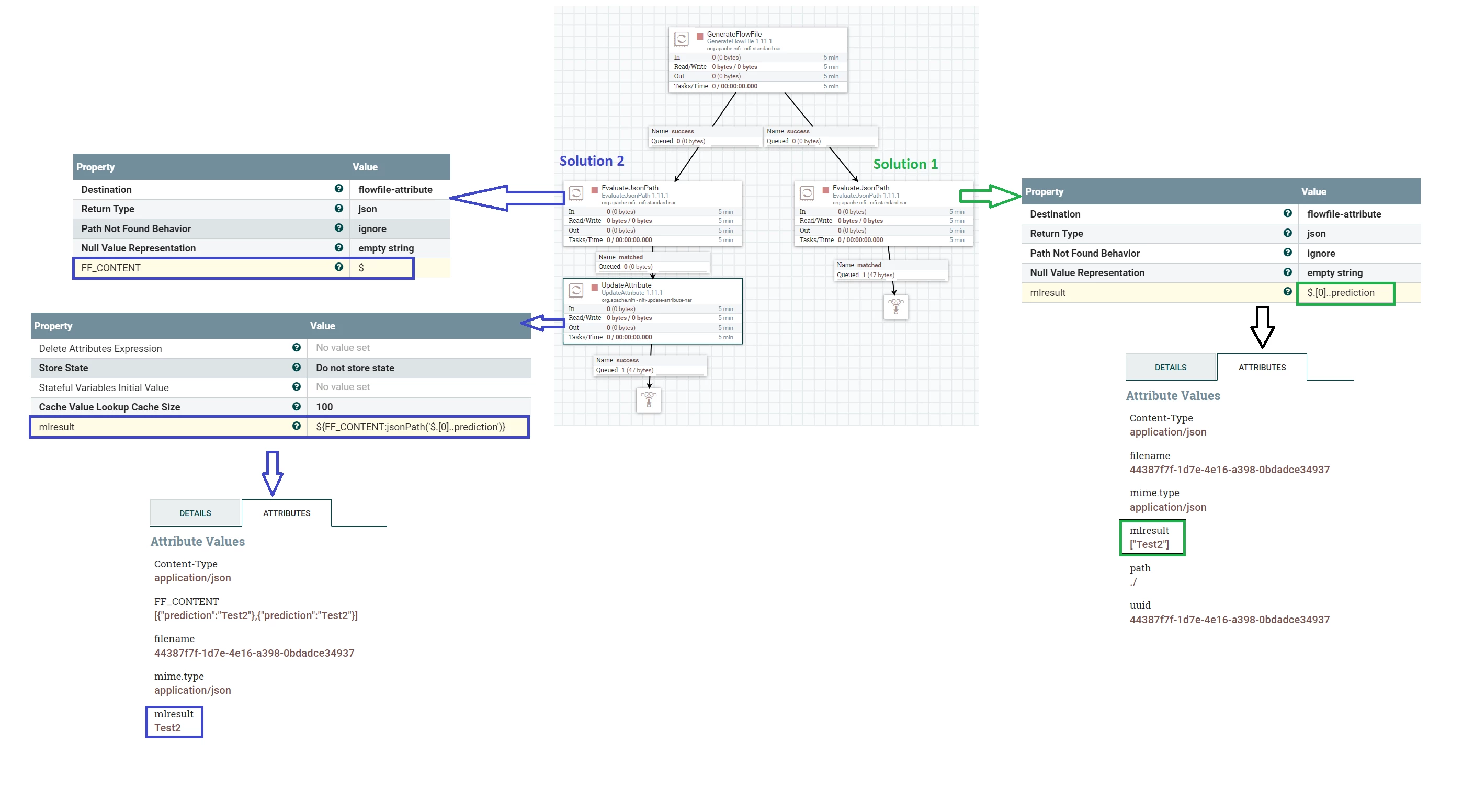Click help icon beside Store State

tap(297, 367)
